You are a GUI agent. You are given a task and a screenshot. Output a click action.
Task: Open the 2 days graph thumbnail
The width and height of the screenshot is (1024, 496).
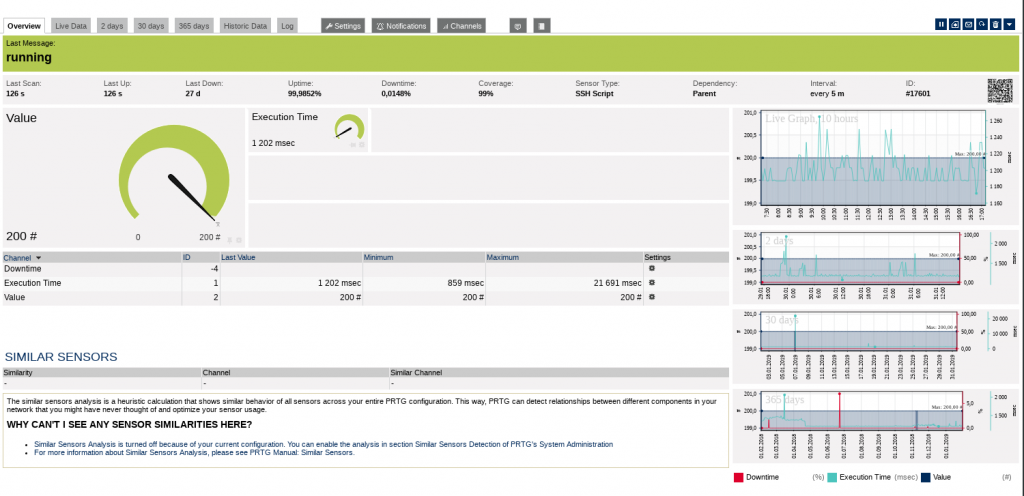[875, 267]
